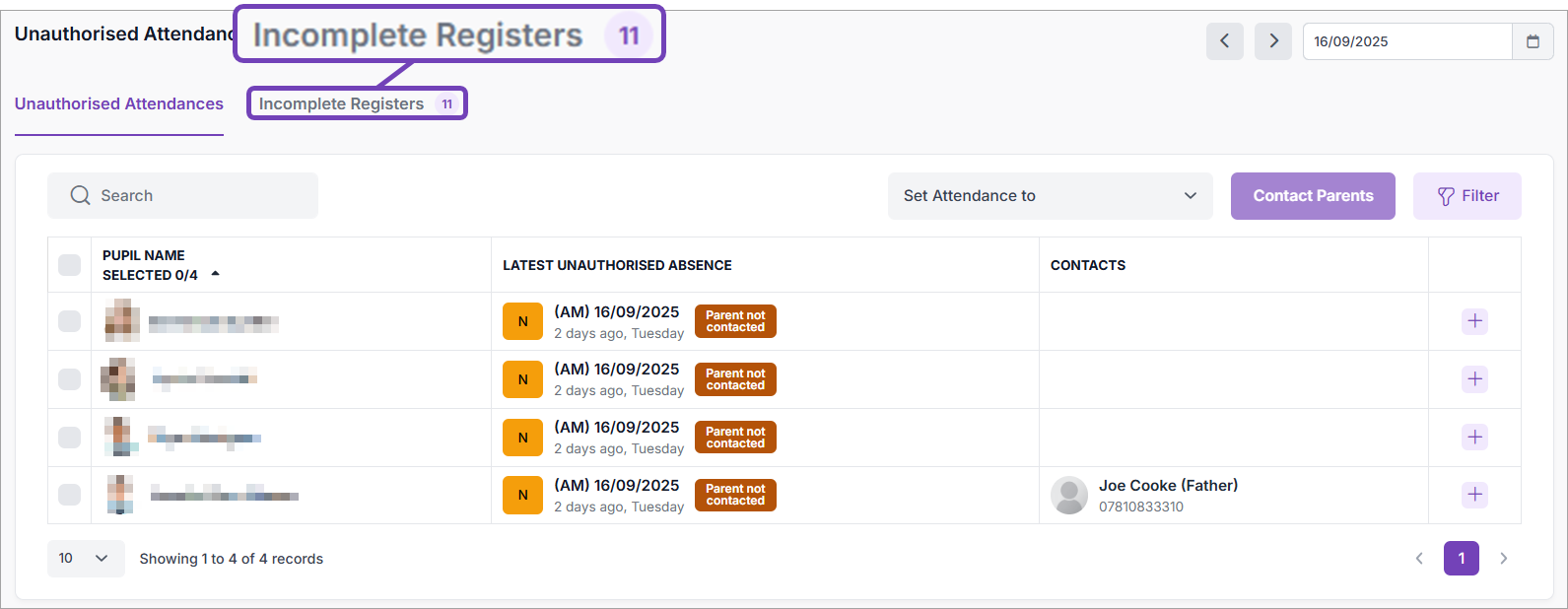The width and height of the screenshot is (1568, 609).
Task: Select the Unauthorised Attendances tab
Action: [119, 103]
